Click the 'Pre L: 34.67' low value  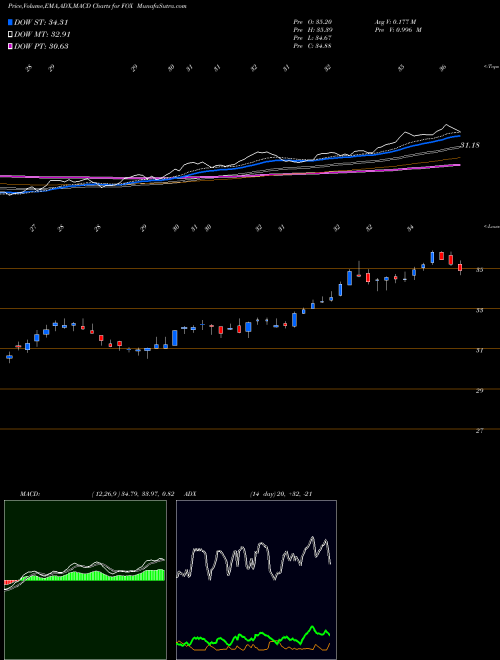tap(313, 38)
